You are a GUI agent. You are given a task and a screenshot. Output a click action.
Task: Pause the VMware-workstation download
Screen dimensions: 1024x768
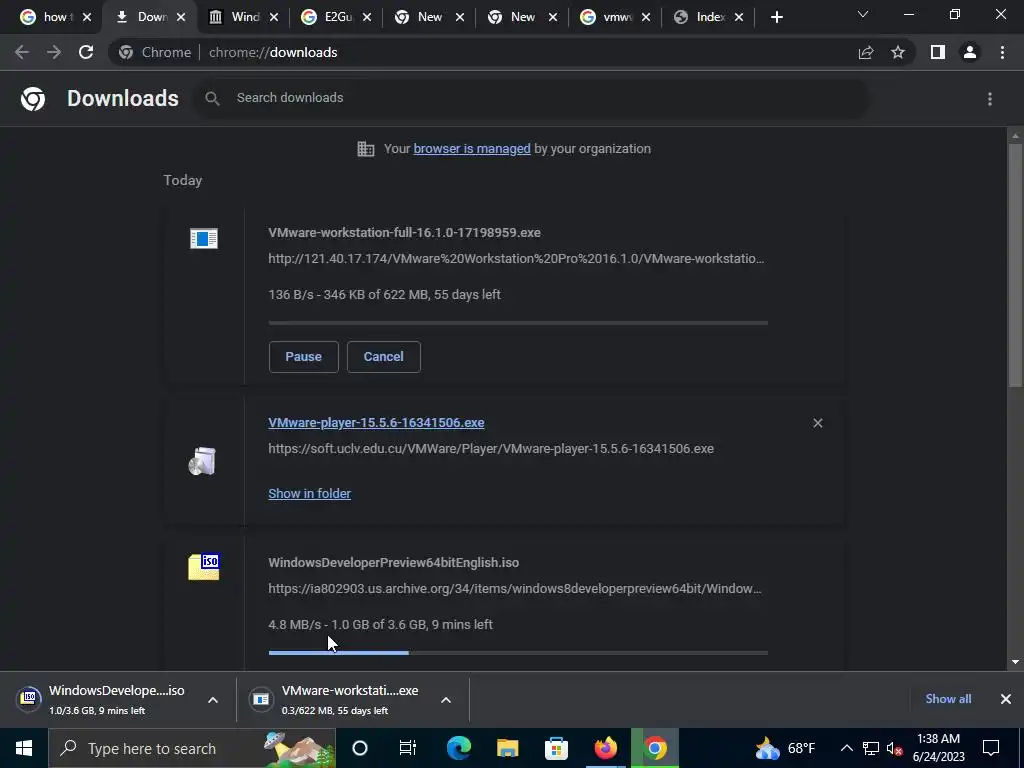(x=304, y=357)
